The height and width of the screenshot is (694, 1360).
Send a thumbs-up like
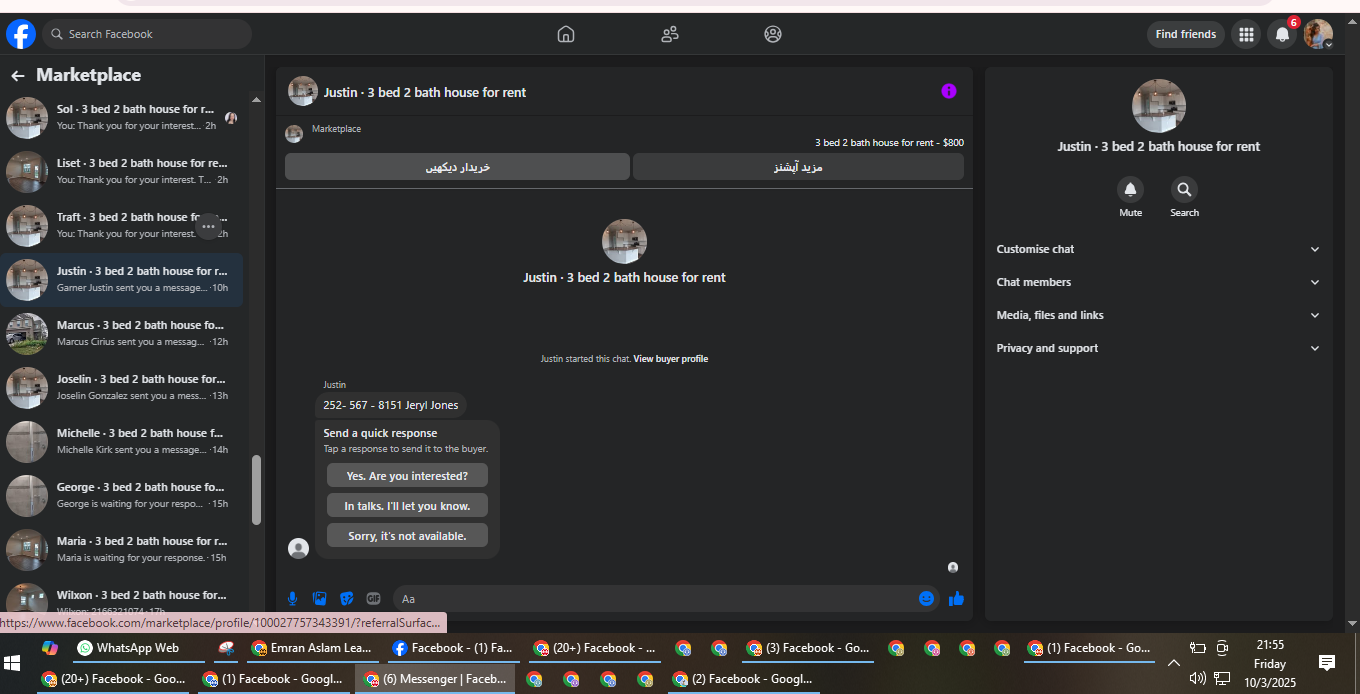click(x=956, y=598)
